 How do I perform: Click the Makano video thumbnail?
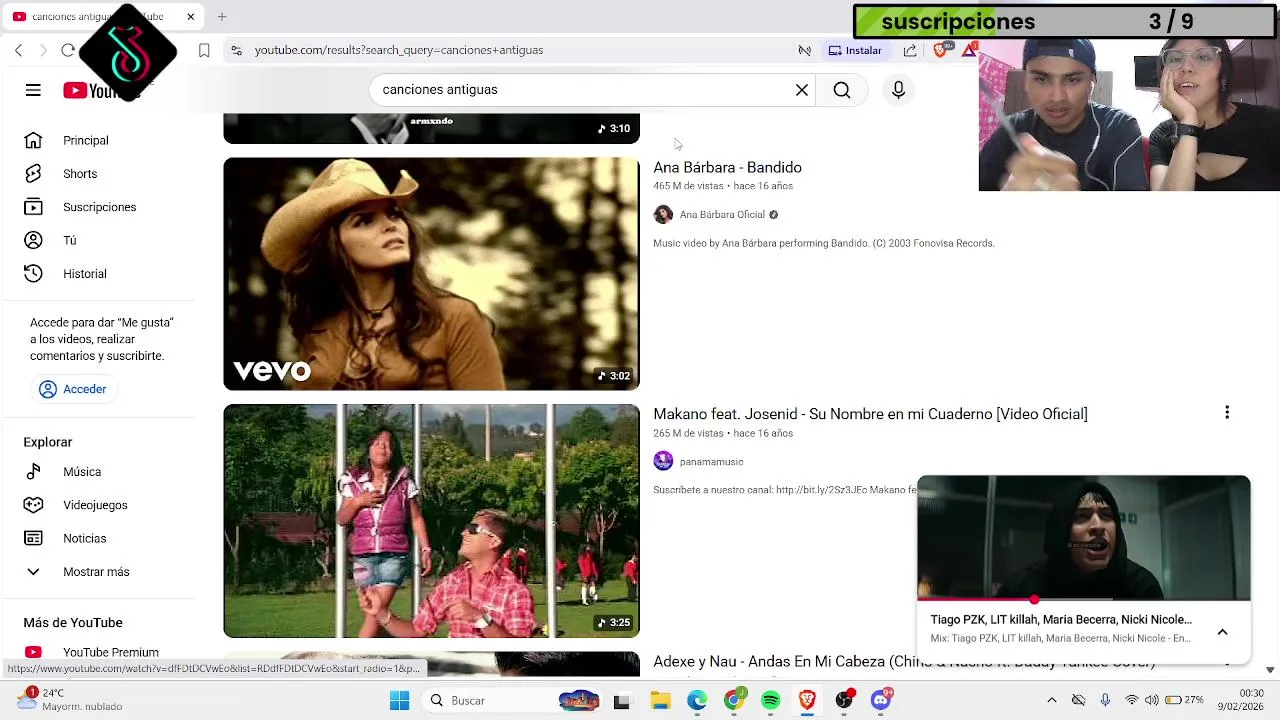point(431,521)
